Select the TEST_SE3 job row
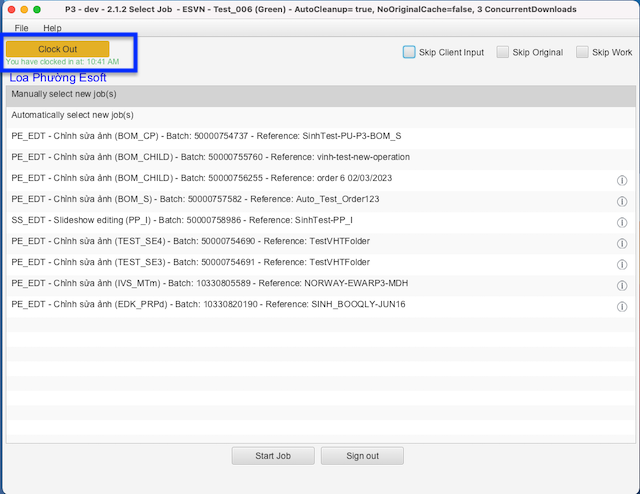This screenshot has width=640, height=494. [x=321, y=263]
